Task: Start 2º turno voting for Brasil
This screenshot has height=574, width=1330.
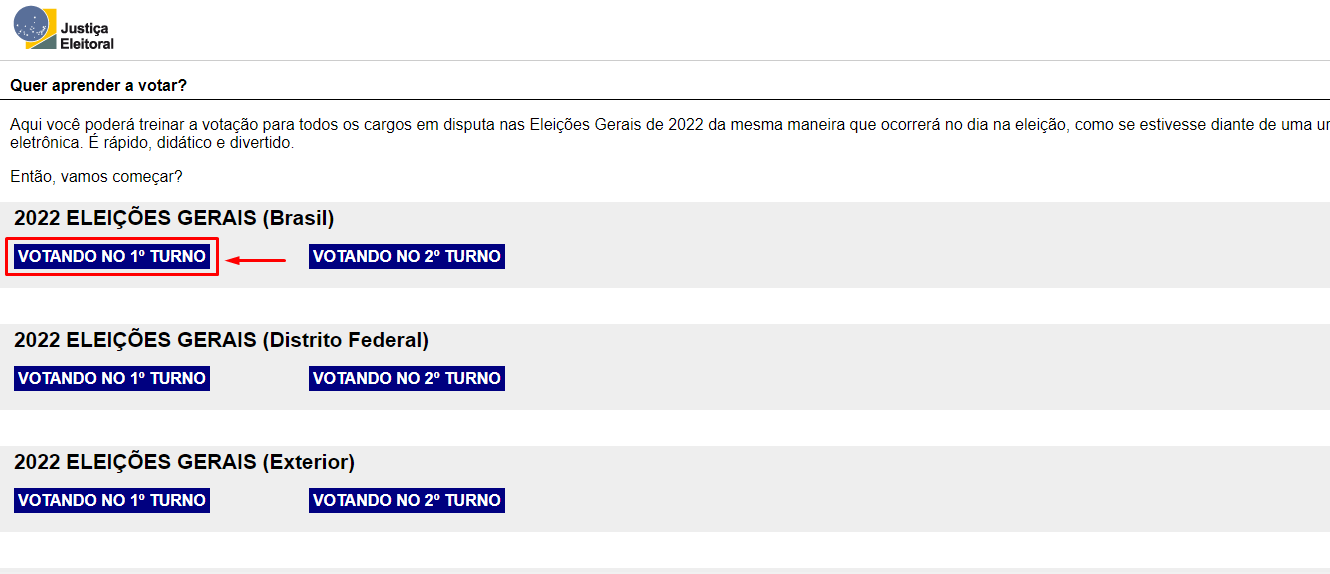Action: click(406, 257)
